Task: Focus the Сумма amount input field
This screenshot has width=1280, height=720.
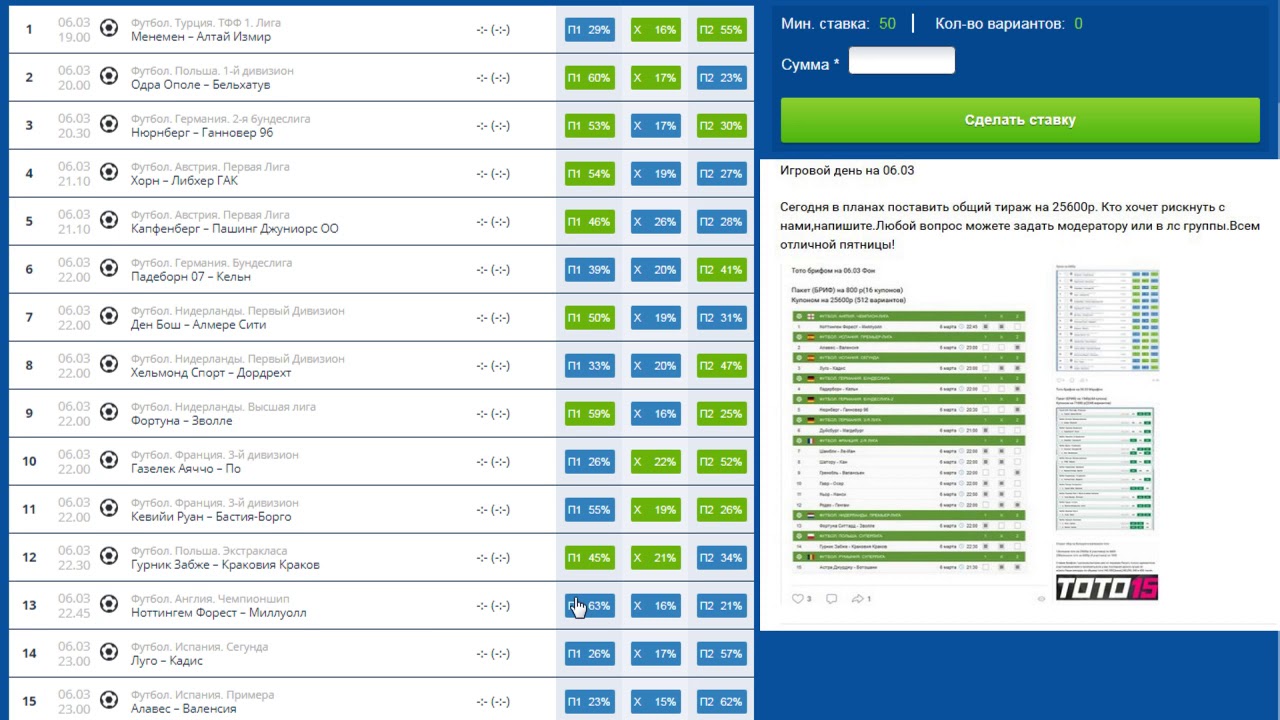Action: 902,62
